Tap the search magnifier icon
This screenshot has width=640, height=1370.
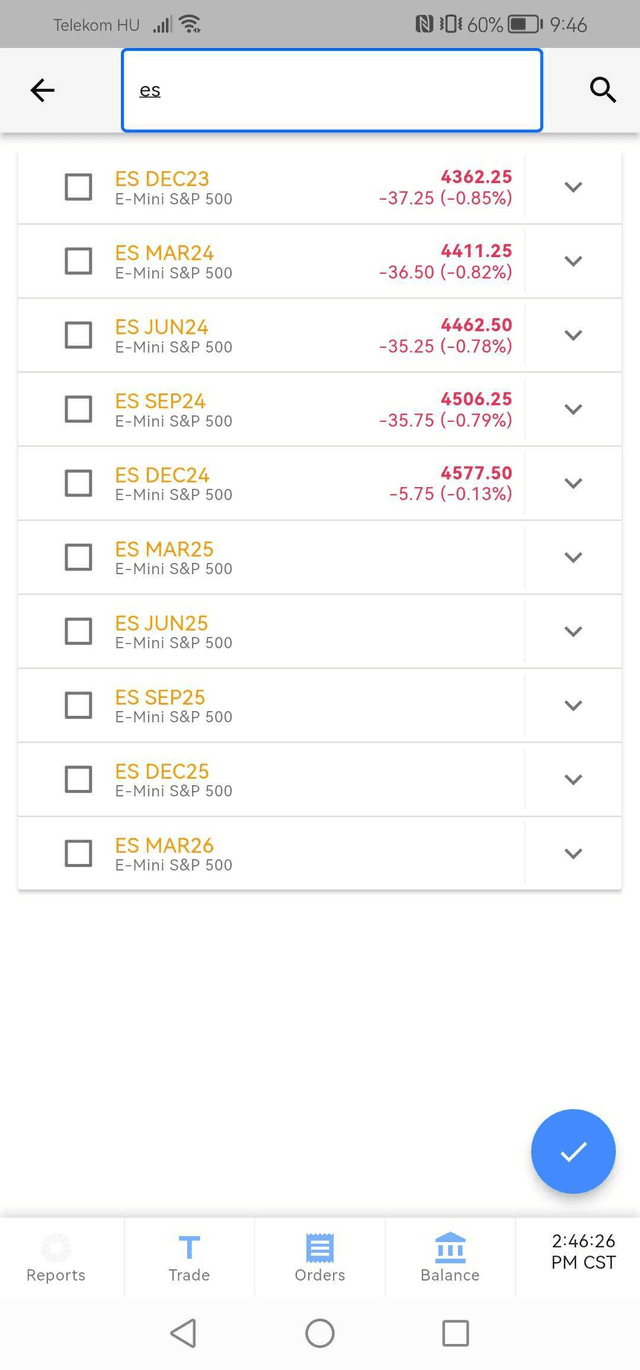coord(603,90)
